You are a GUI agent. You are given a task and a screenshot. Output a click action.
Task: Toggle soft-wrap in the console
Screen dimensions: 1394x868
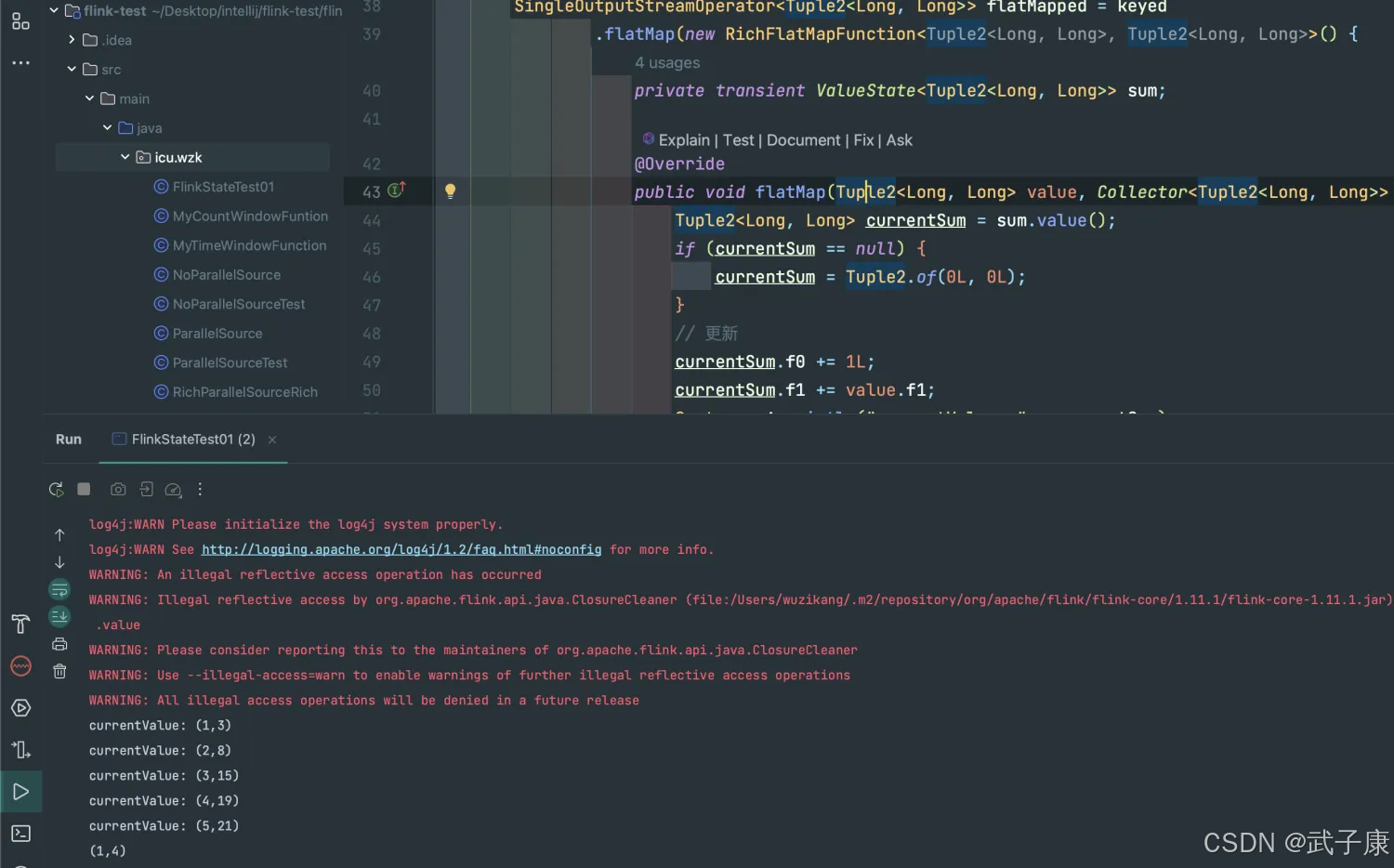pos(59,589)
